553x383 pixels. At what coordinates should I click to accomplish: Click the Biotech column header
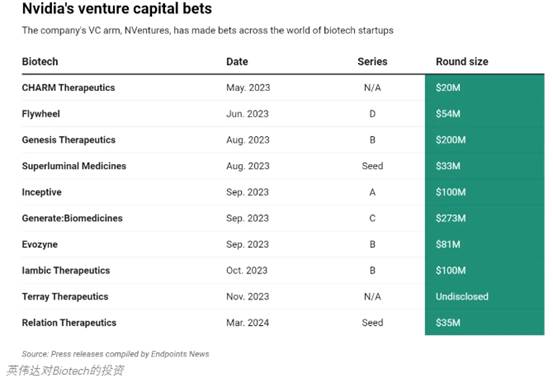[x=40, y=61]
